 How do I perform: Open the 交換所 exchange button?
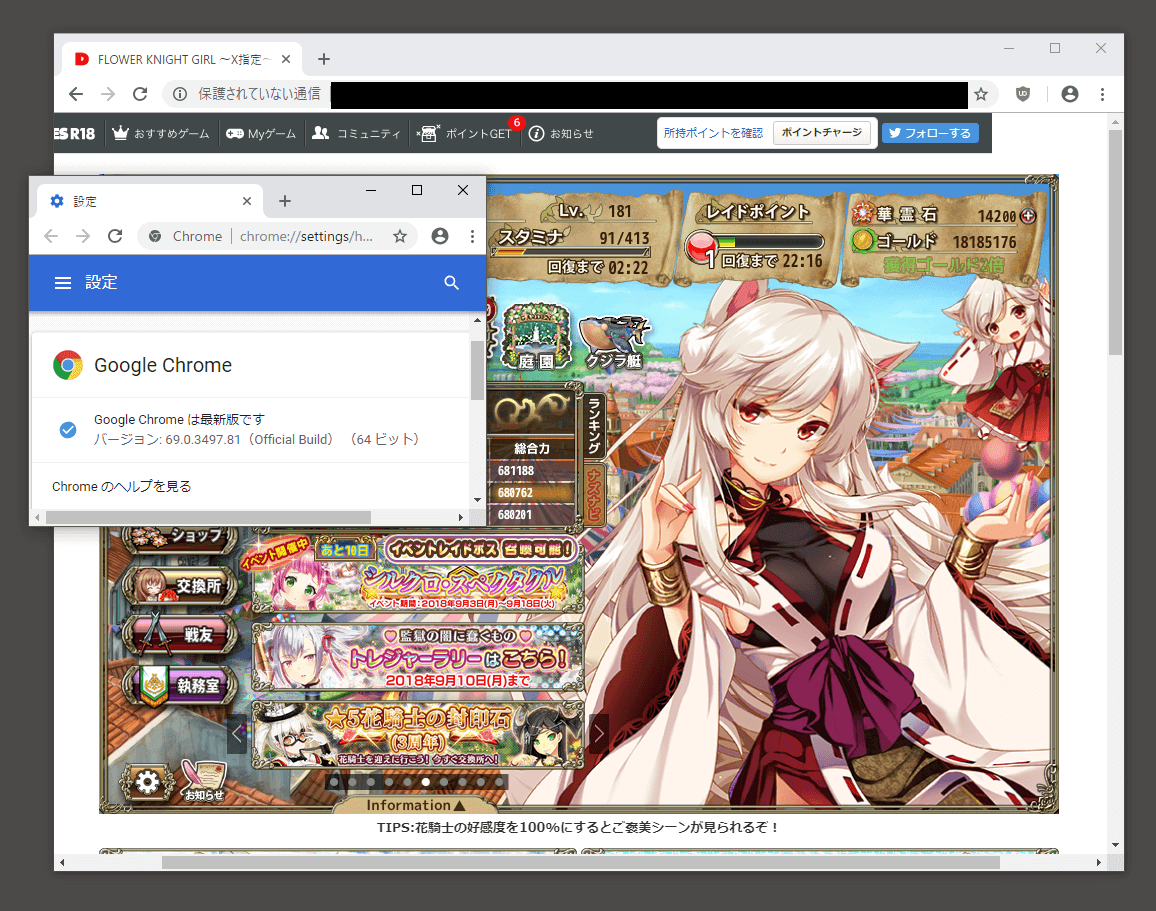click(181, 586)
